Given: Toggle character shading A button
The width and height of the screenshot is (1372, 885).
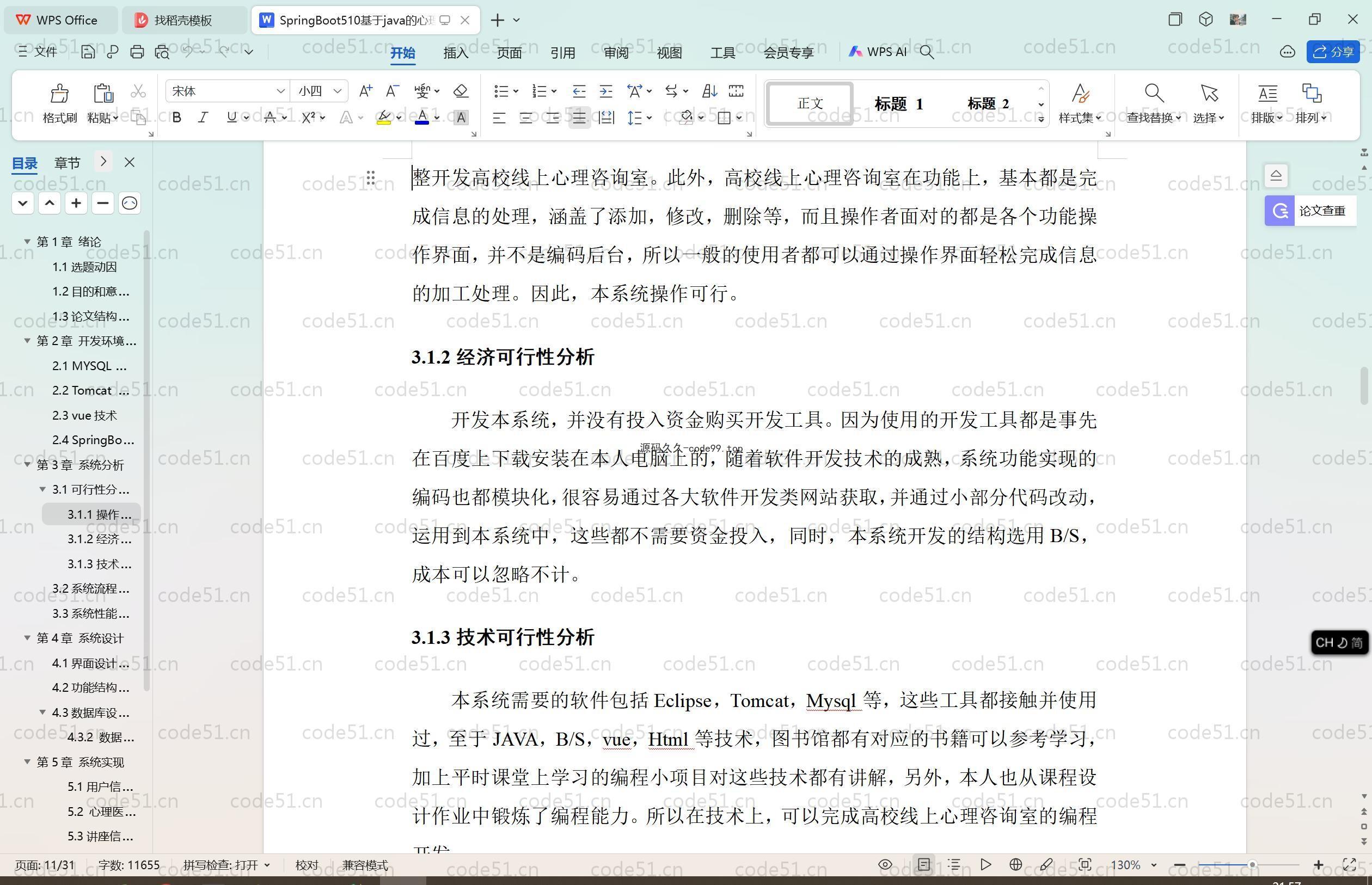Looking at the screenshot, I should [461, 118].
